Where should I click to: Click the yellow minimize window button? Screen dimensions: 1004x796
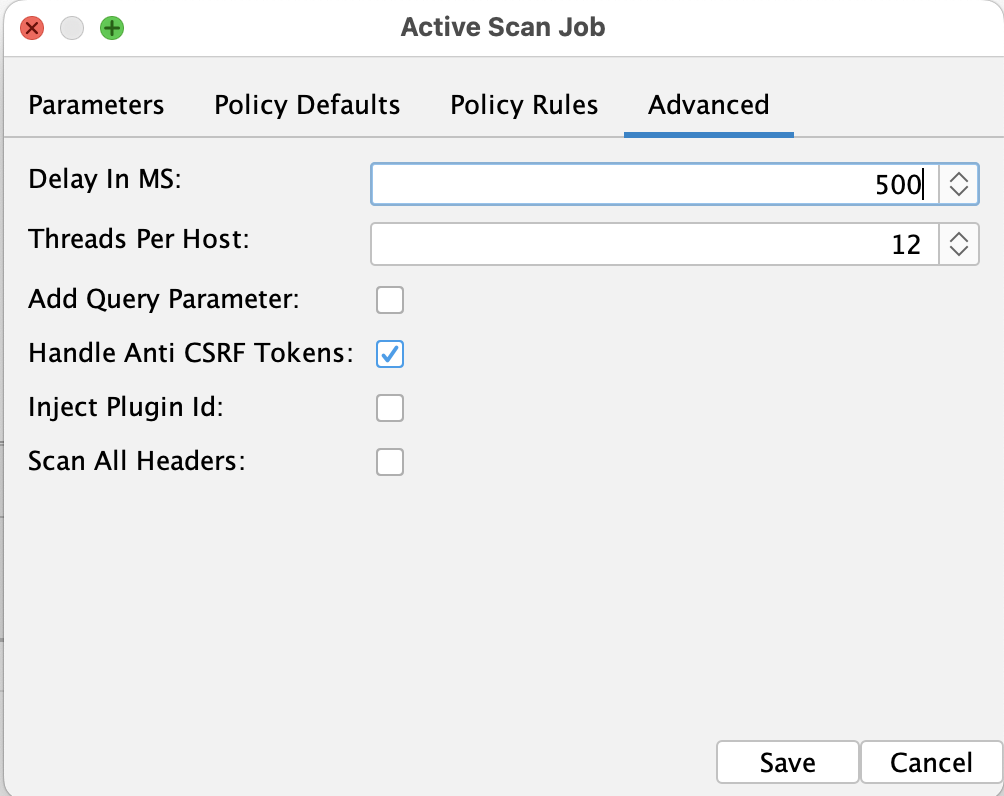point(71,28)
